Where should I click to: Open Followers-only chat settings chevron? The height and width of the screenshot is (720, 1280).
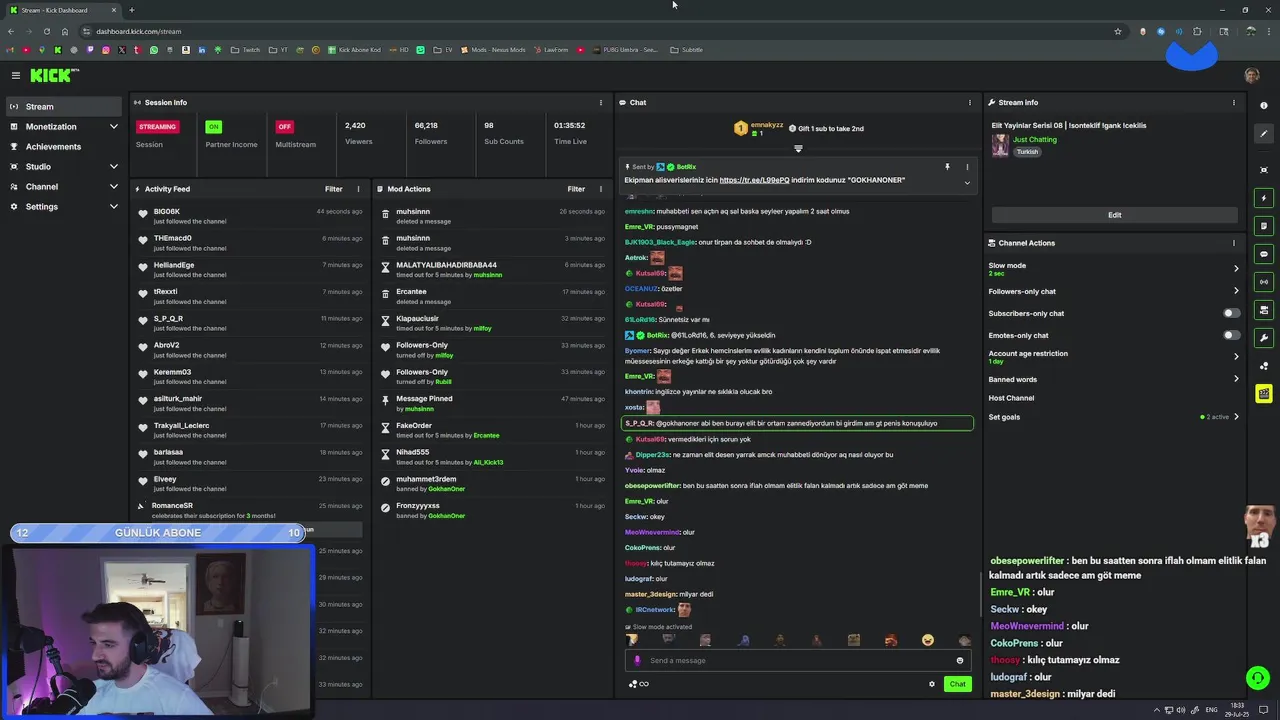(1236, 291)
